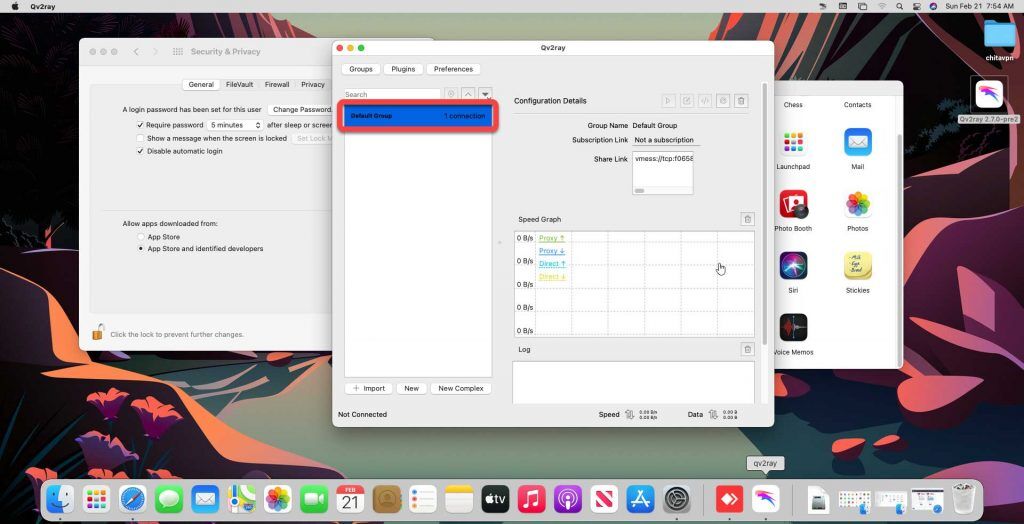Select the App Store radio button

click(141, 237)
